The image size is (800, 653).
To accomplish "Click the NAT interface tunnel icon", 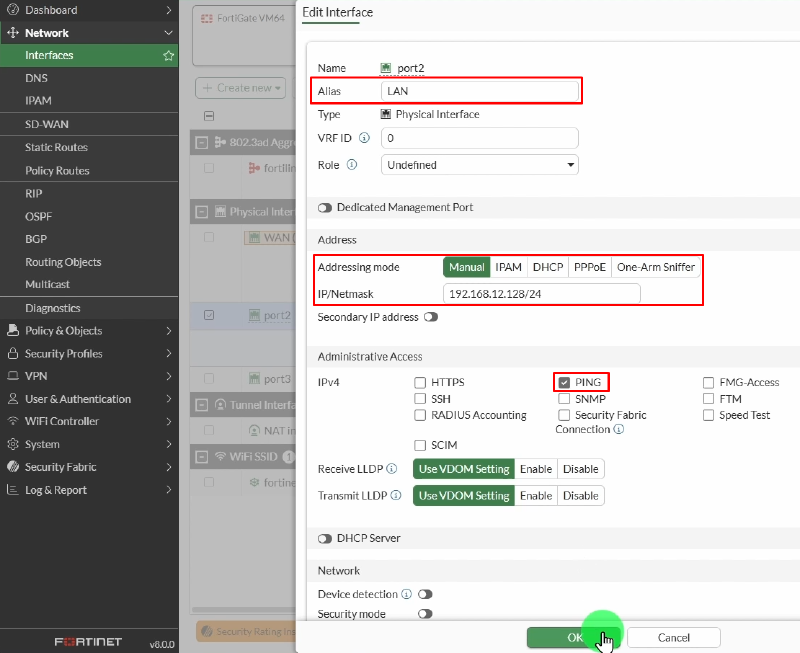I will pos(254,431).
